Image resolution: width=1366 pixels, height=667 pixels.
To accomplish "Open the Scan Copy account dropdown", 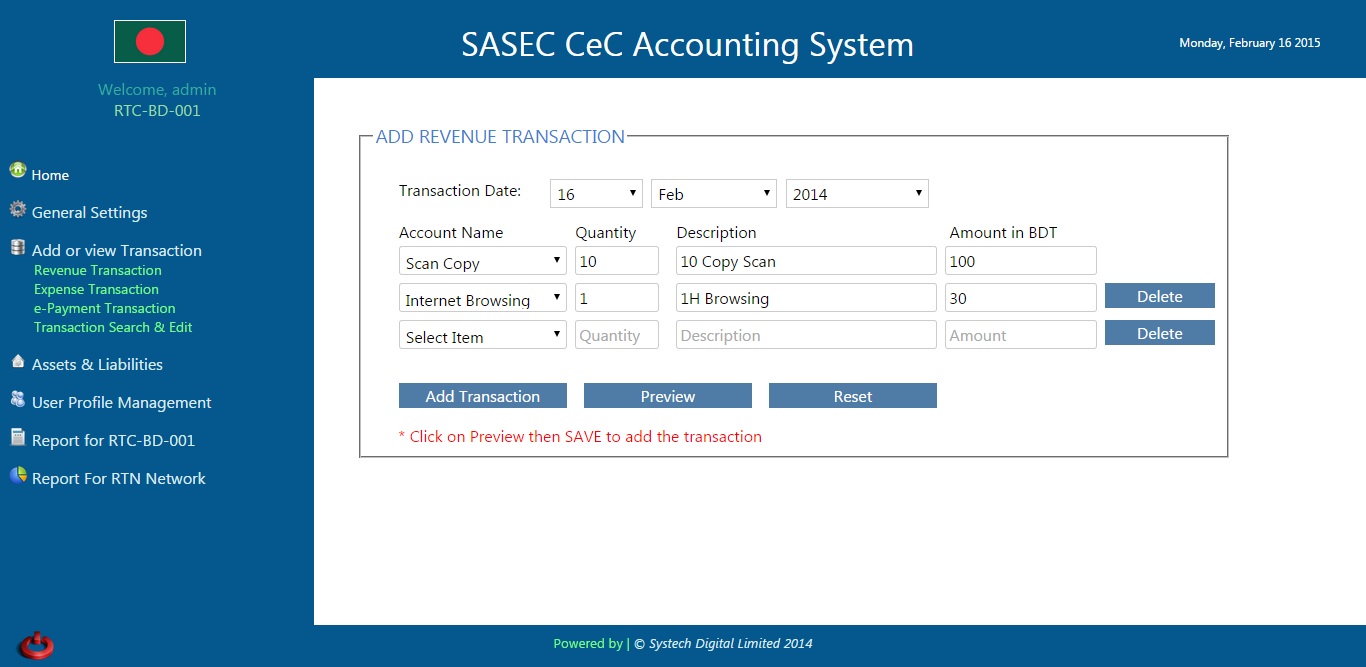I will 482,263.
